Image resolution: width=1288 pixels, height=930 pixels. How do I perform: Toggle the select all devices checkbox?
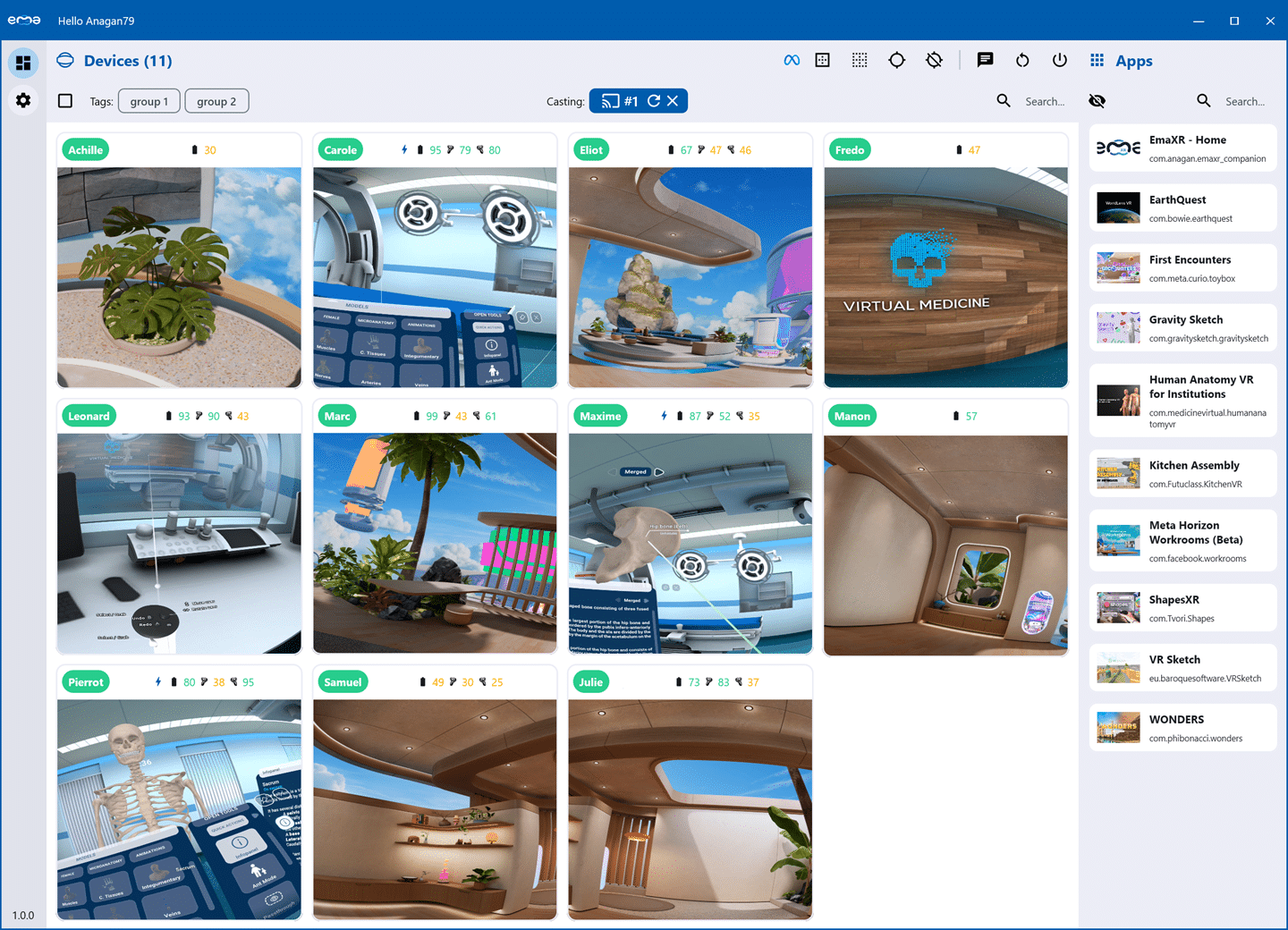(65, 101)
